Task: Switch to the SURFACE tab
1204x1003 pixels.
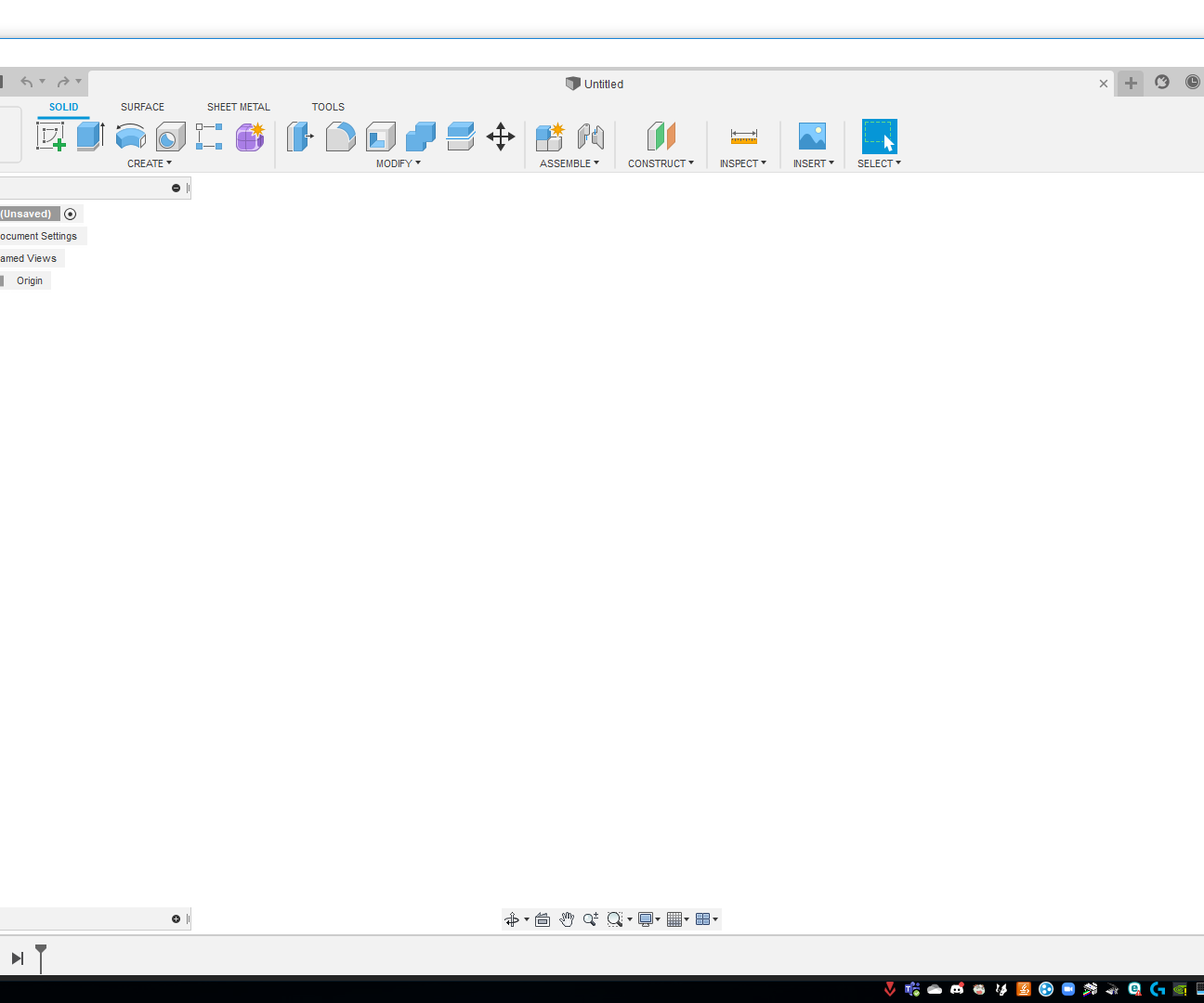Action: (142, 107)
